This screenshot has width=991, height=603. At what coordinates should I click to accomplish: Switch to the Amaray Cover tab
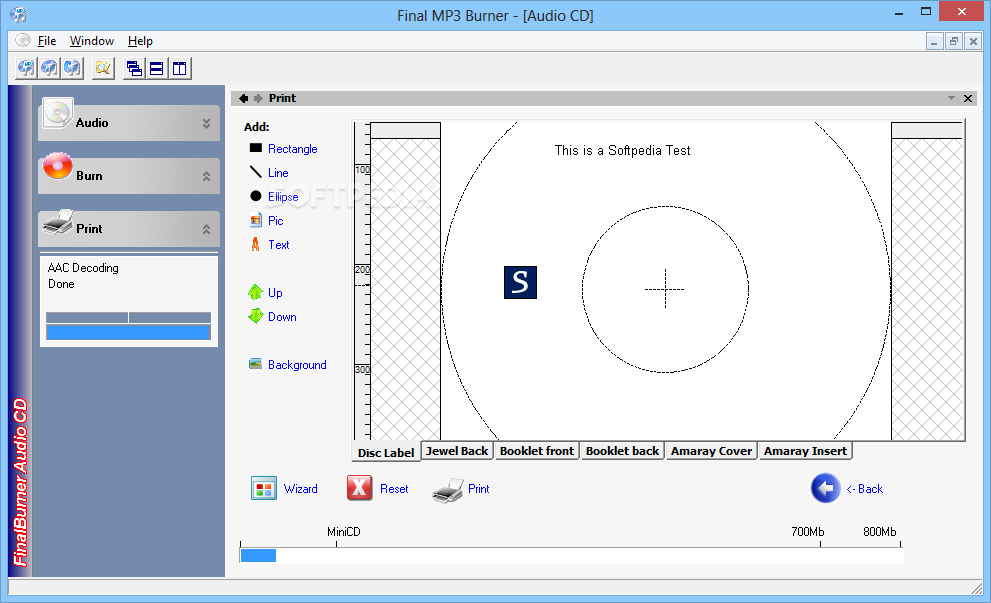coord(712,451)
